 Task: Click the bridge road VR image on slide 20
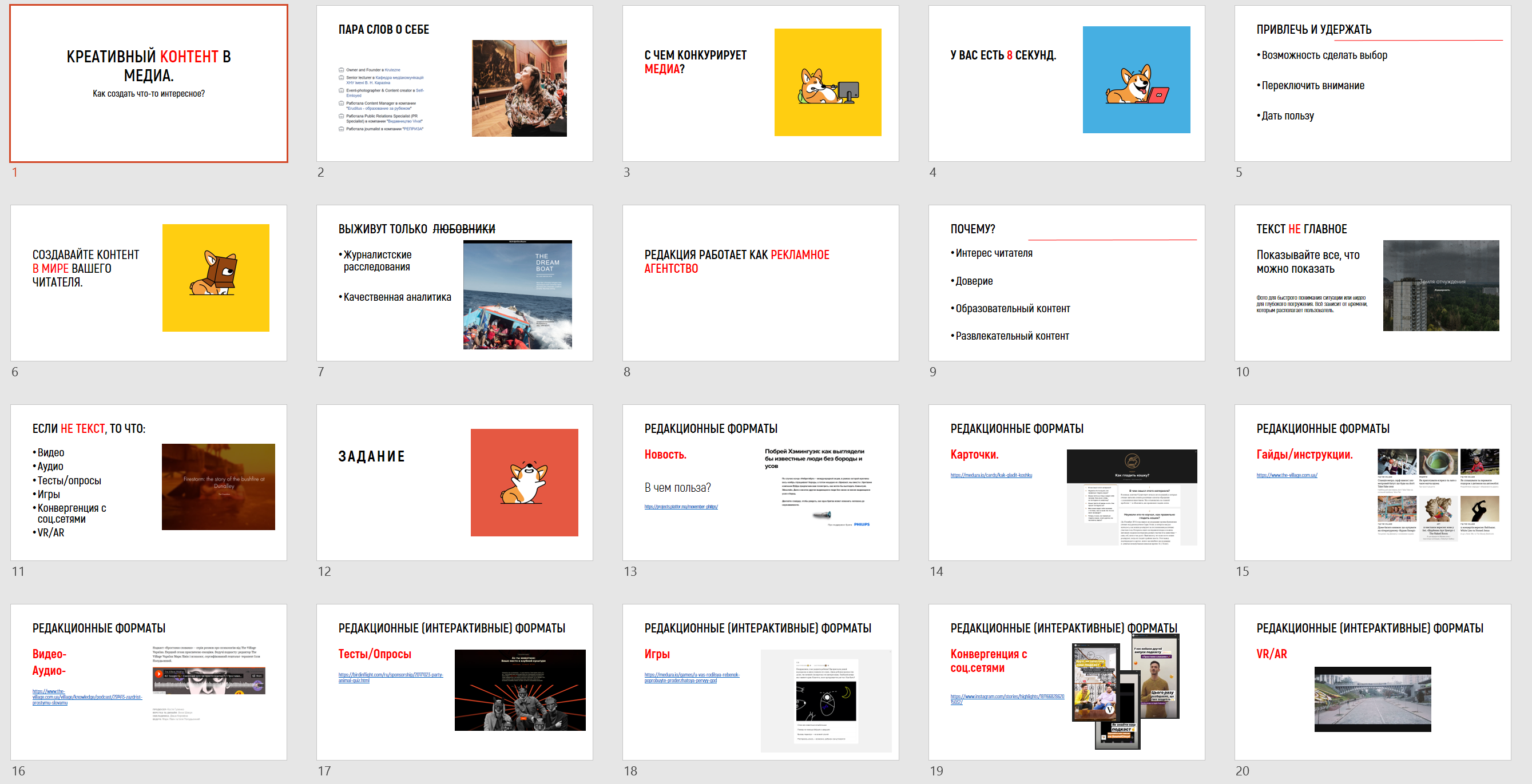pos(1372,699)
